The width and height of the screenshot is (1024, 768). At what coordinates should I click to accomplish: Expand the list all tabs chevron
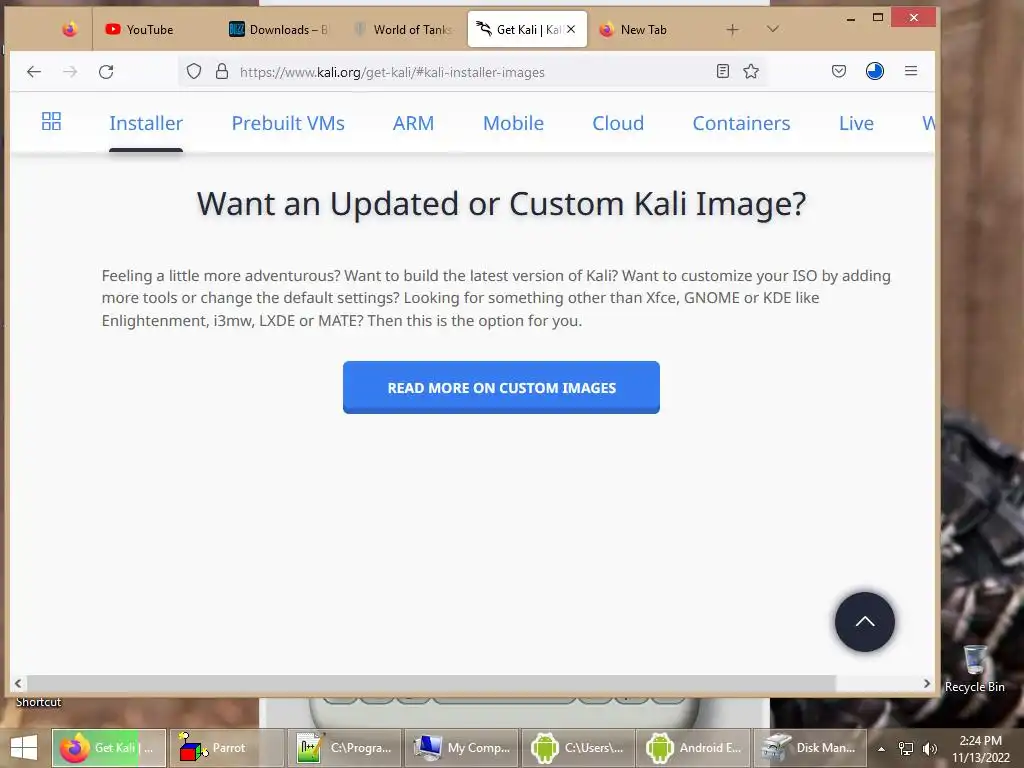(x=773, y=29)
